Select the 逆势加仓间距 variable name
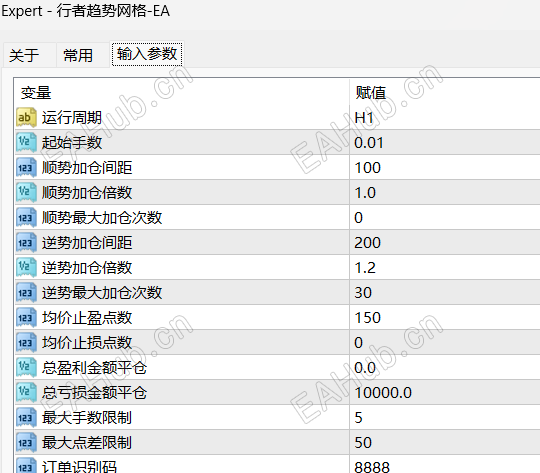Image resolution: width=540 pixels, height=473 pixels. coord(87,243)
